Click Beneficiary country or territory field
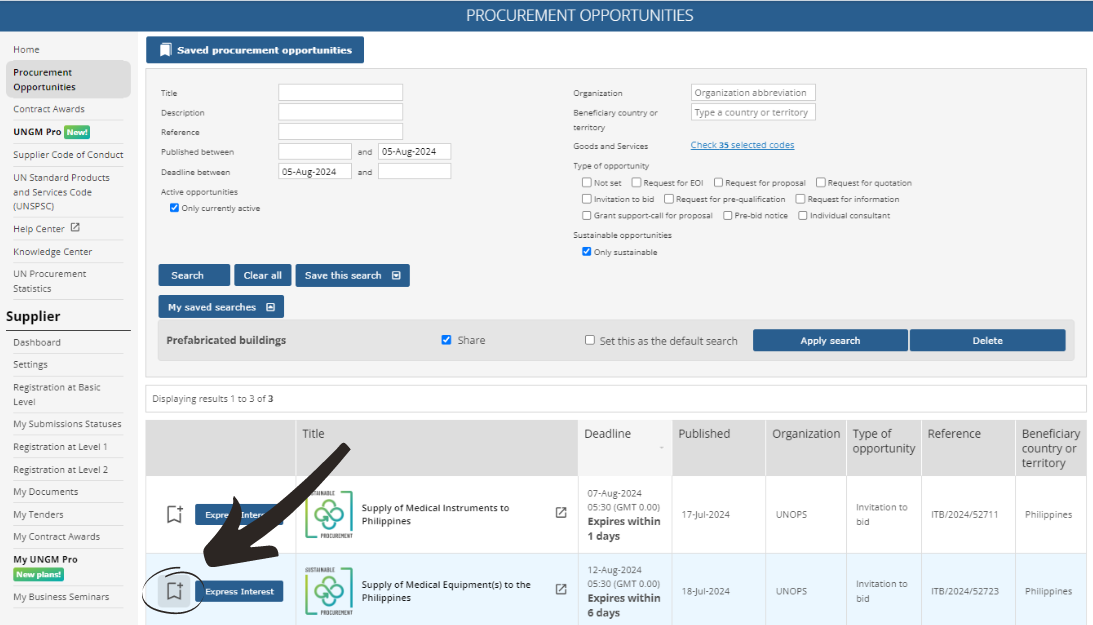Viewport: 1093px width, 625px height. pyautogui.click(x=753, y=111)
